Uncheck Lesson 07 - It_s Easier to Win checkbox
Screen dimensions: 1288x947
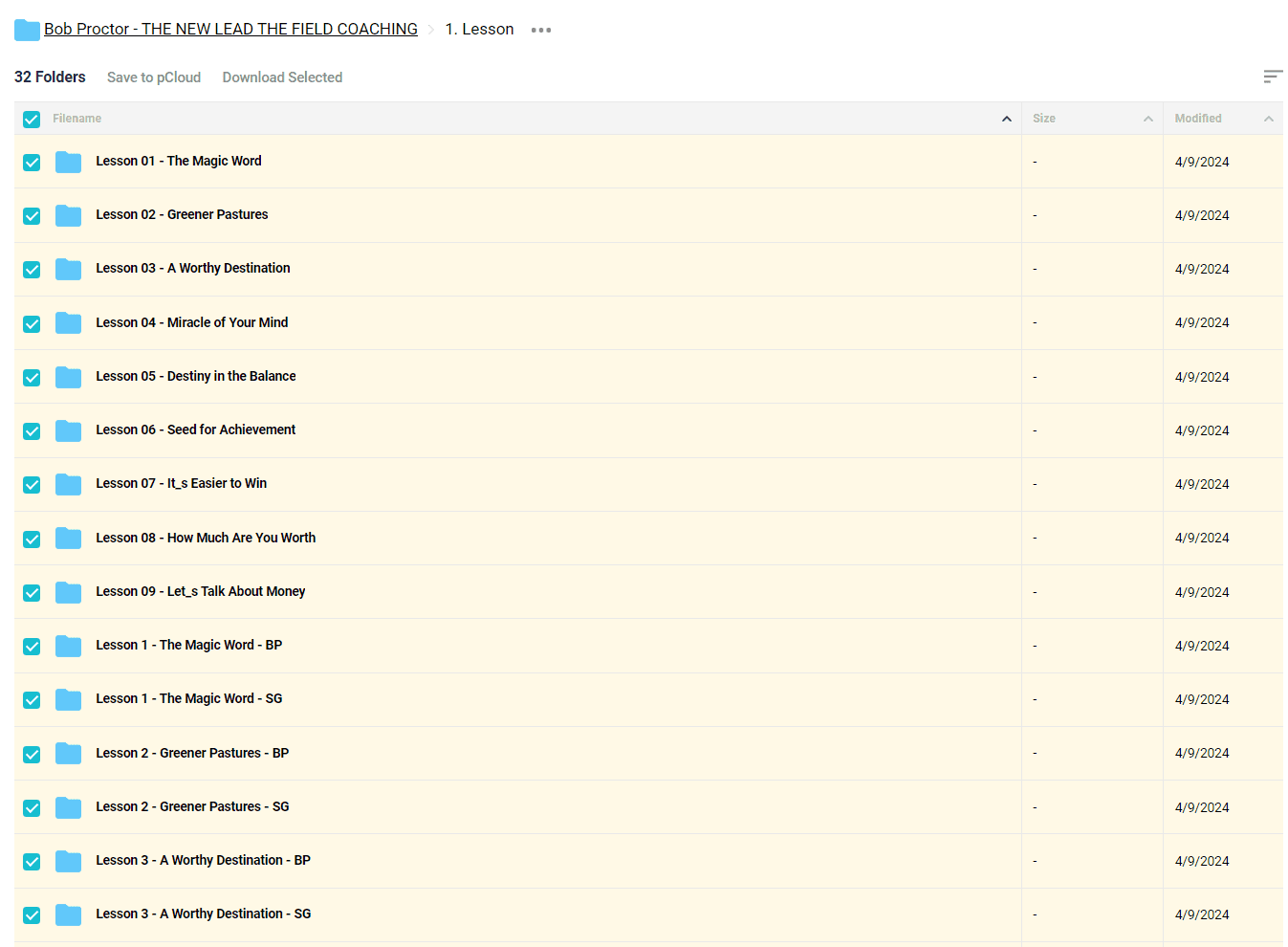click(32, 485)
